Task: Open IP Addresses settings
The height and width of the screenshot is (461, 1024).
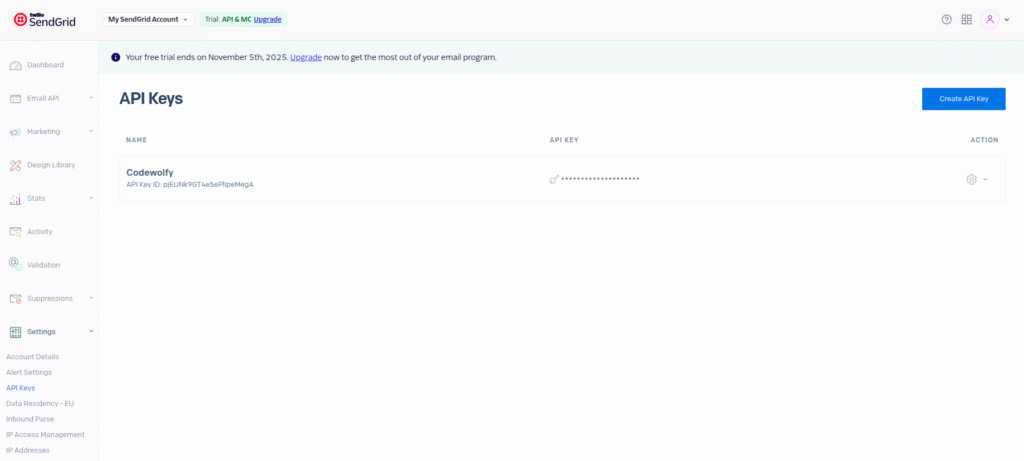Action: [x=27, y=450]
